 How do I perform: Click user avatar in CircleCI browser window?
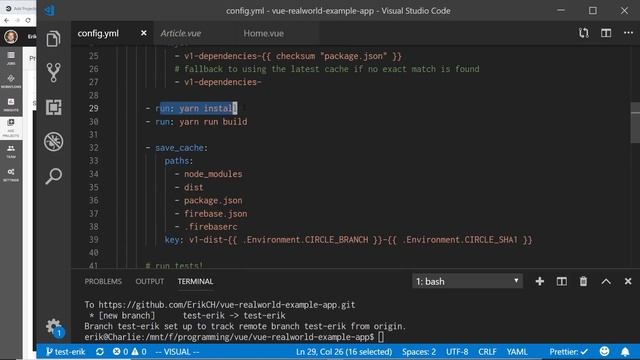[11, 37]
